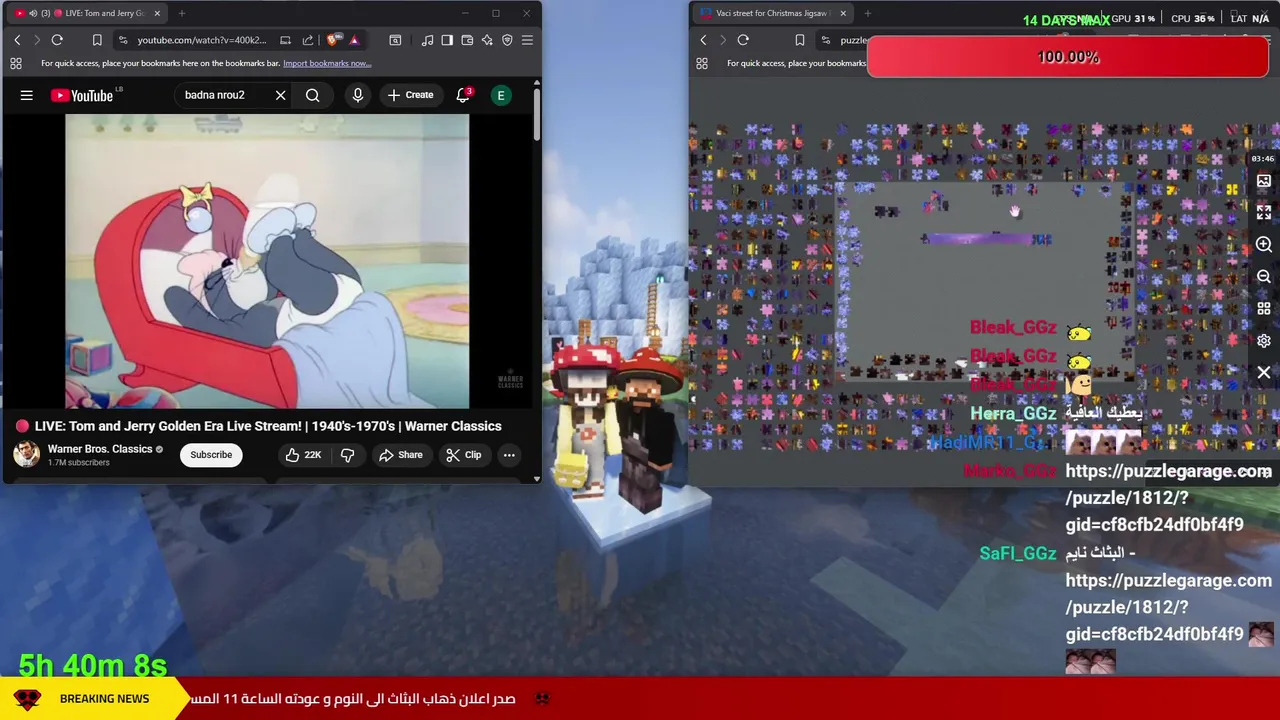The height and width of the screenshot is (720, 1280).
Task: Open puzzle settings gear
Action: point(1264,340)
